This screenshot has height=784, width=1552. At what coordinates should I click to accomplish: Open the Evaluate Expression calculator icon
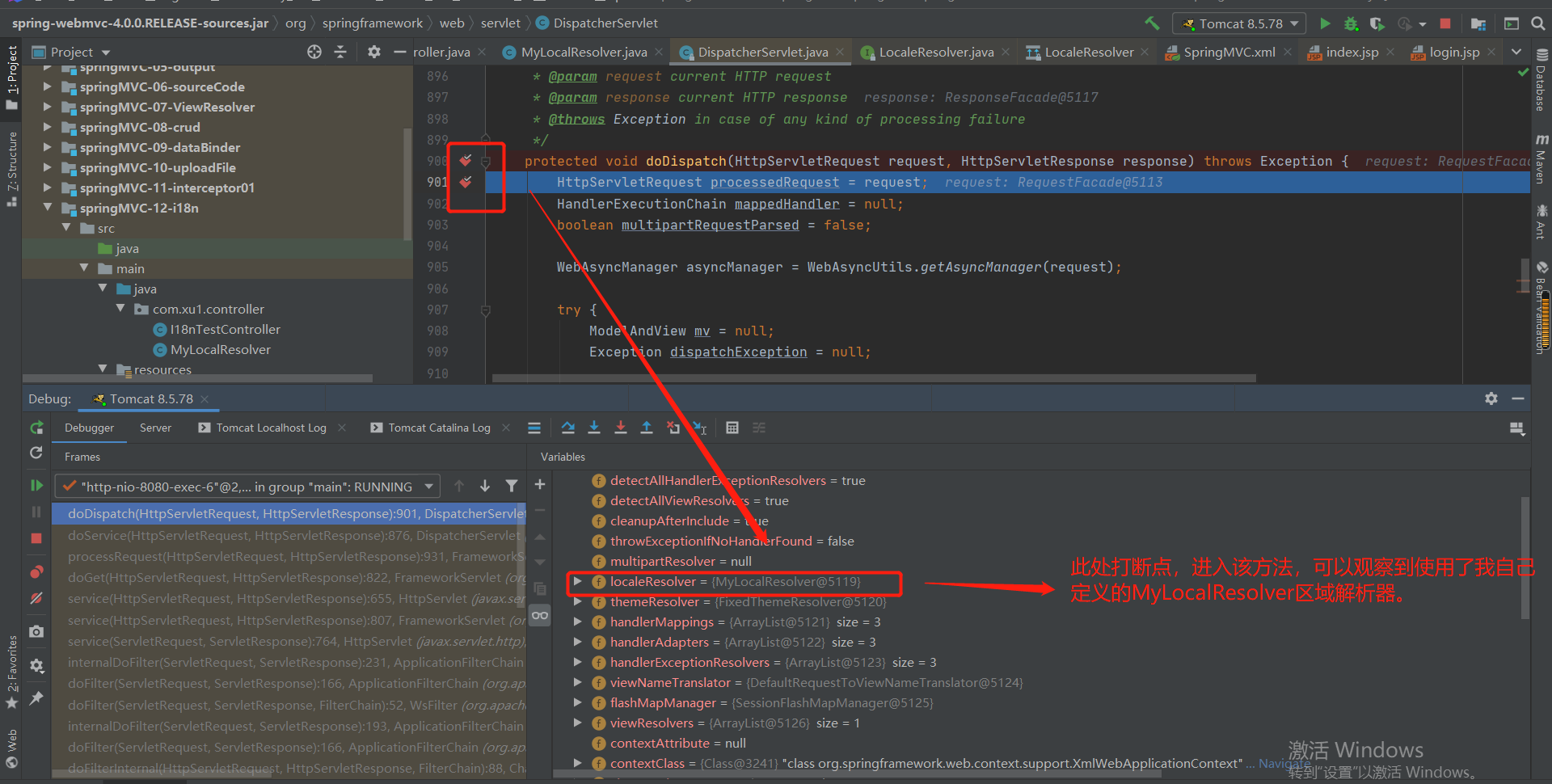click(x=732, y=428)
